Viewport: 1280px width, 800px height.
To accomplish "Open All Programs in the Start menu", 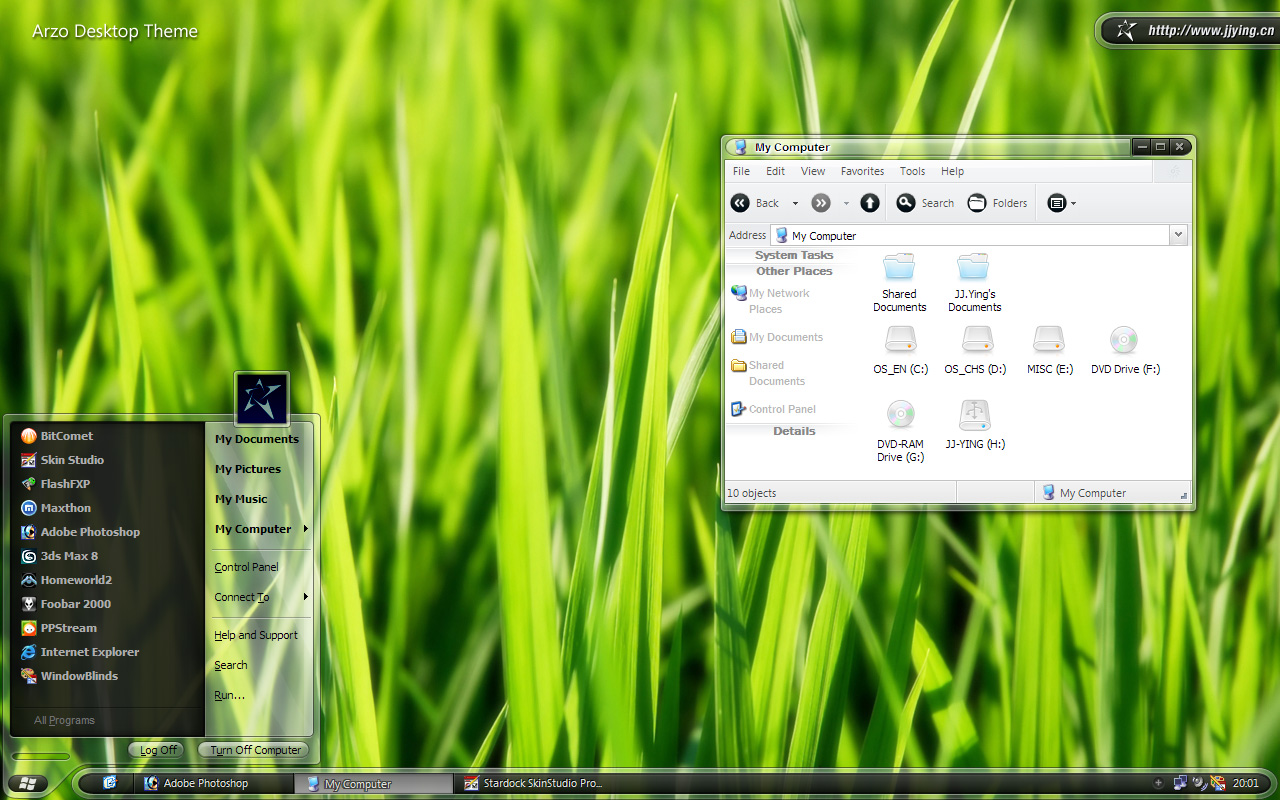I will tap(65, 720).
